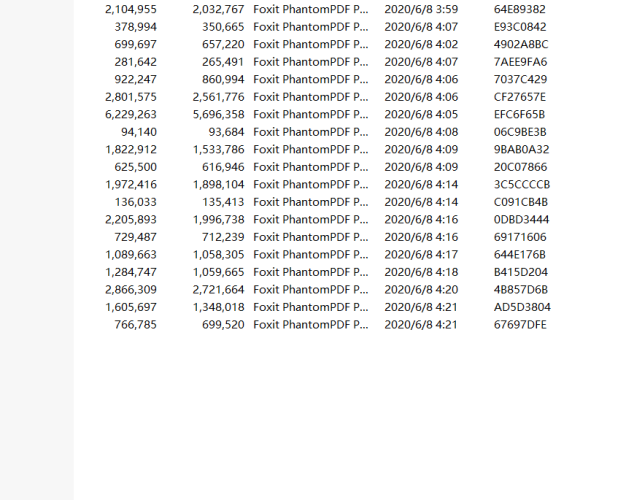
Task: Select the row with checksum 64E89382
Action: 519,9
